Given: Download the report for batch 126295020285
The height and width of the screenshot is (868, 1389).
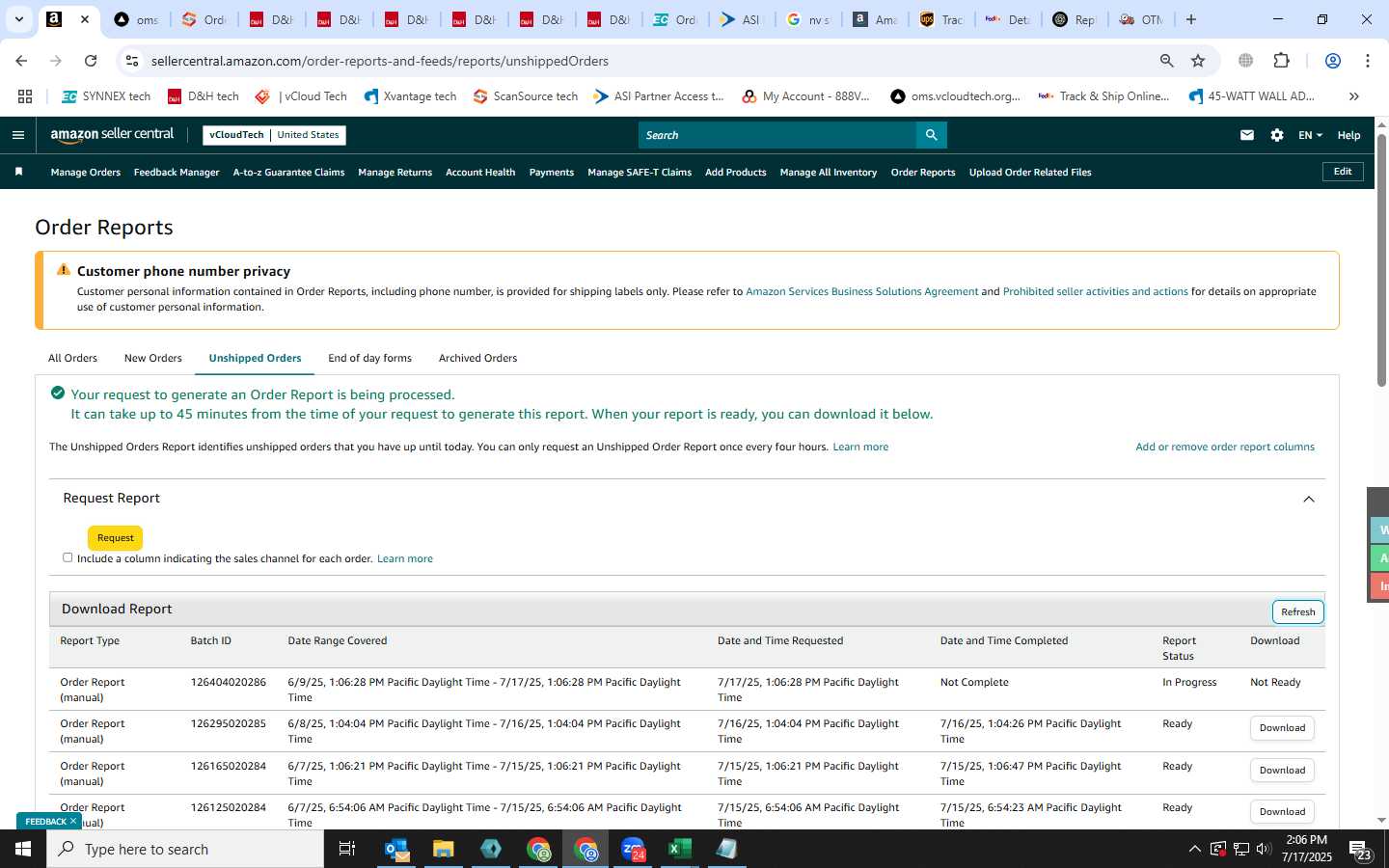Looking at the screenshot, I should (x=1282, y=728).
